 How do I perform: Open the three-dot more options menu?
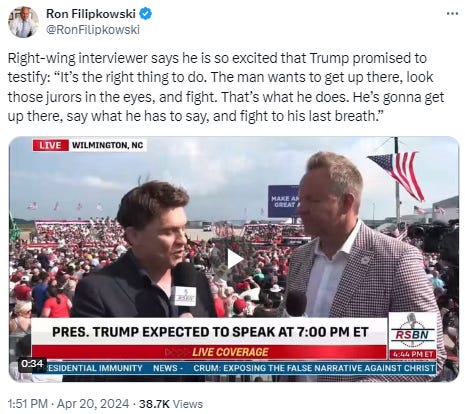(x=452, y=13)
